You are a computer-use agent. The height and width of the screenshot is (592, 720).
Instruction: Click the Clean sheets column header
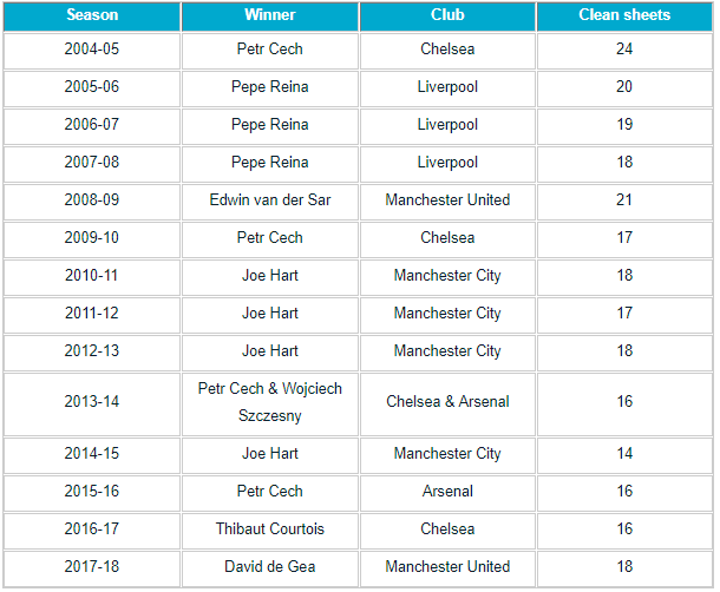pos(624,15)
